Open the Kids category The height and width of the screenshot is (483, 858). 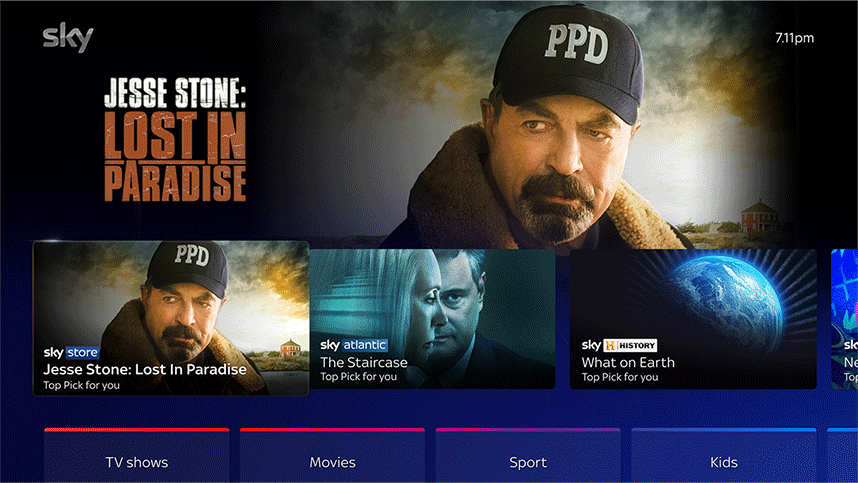pos(724,456)
